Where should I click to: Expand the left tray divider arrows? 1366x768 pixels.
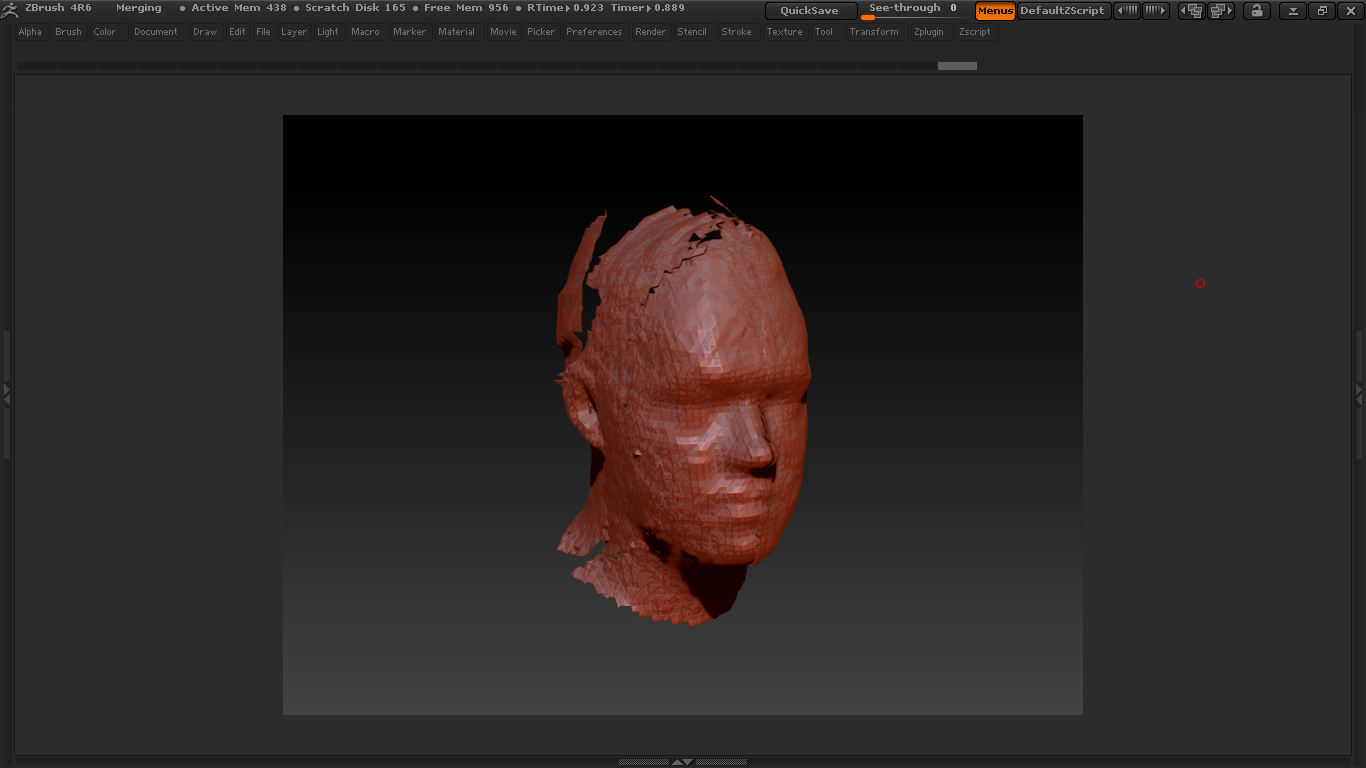pos(6,393)
